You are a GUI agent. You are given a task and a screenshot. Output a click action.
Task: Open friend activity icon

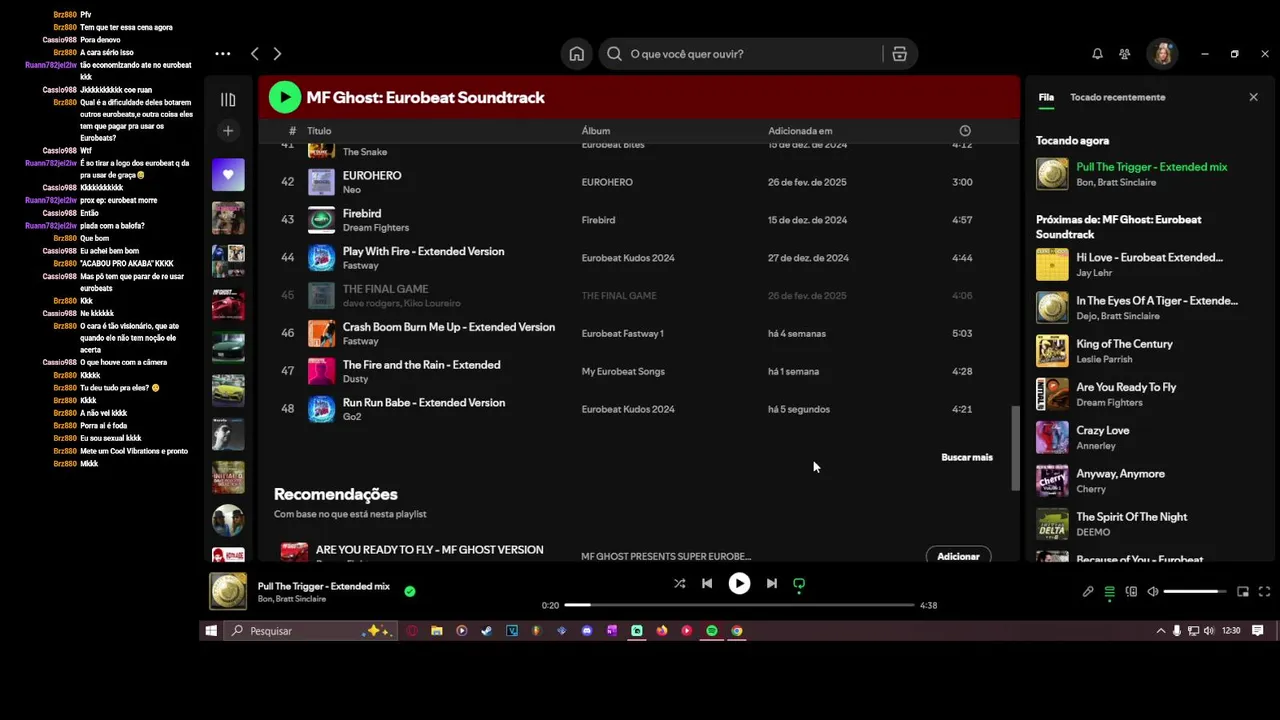coord(1125,54)
